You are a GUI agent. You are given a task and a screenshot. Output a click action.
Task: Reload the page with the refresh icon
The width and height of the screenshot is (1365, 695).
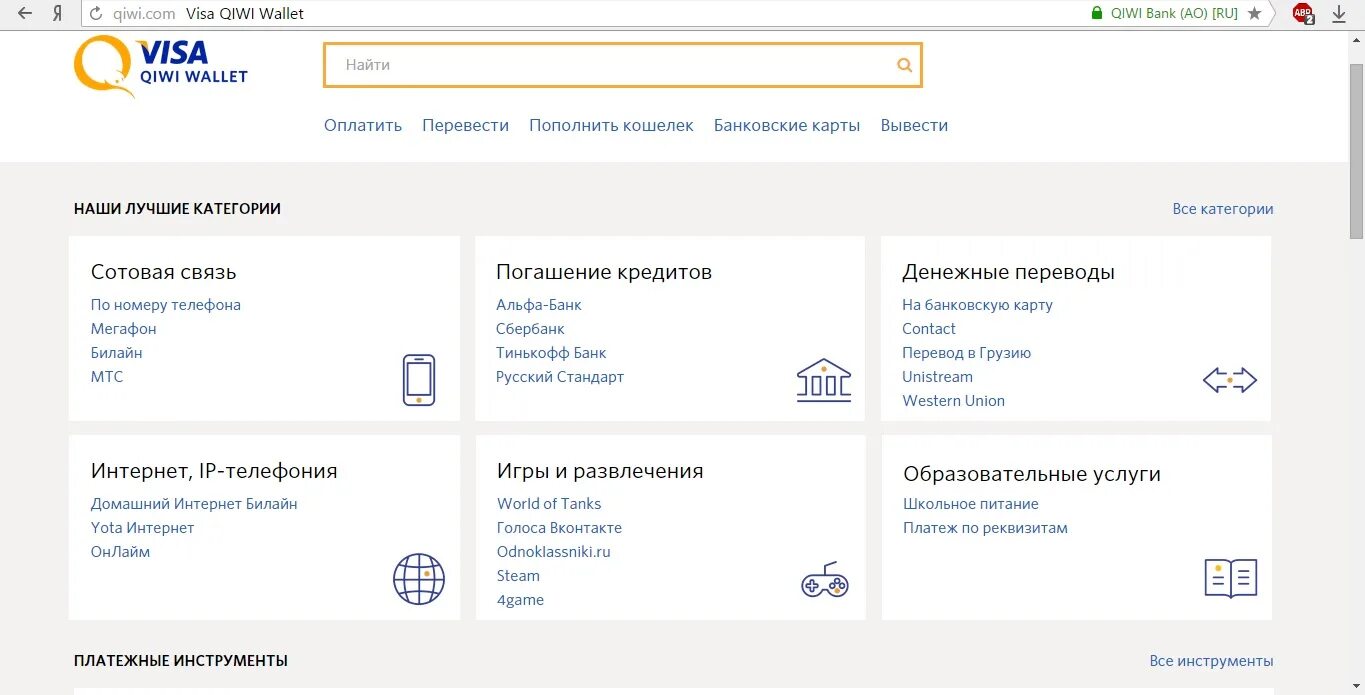(x=96, y=13)
